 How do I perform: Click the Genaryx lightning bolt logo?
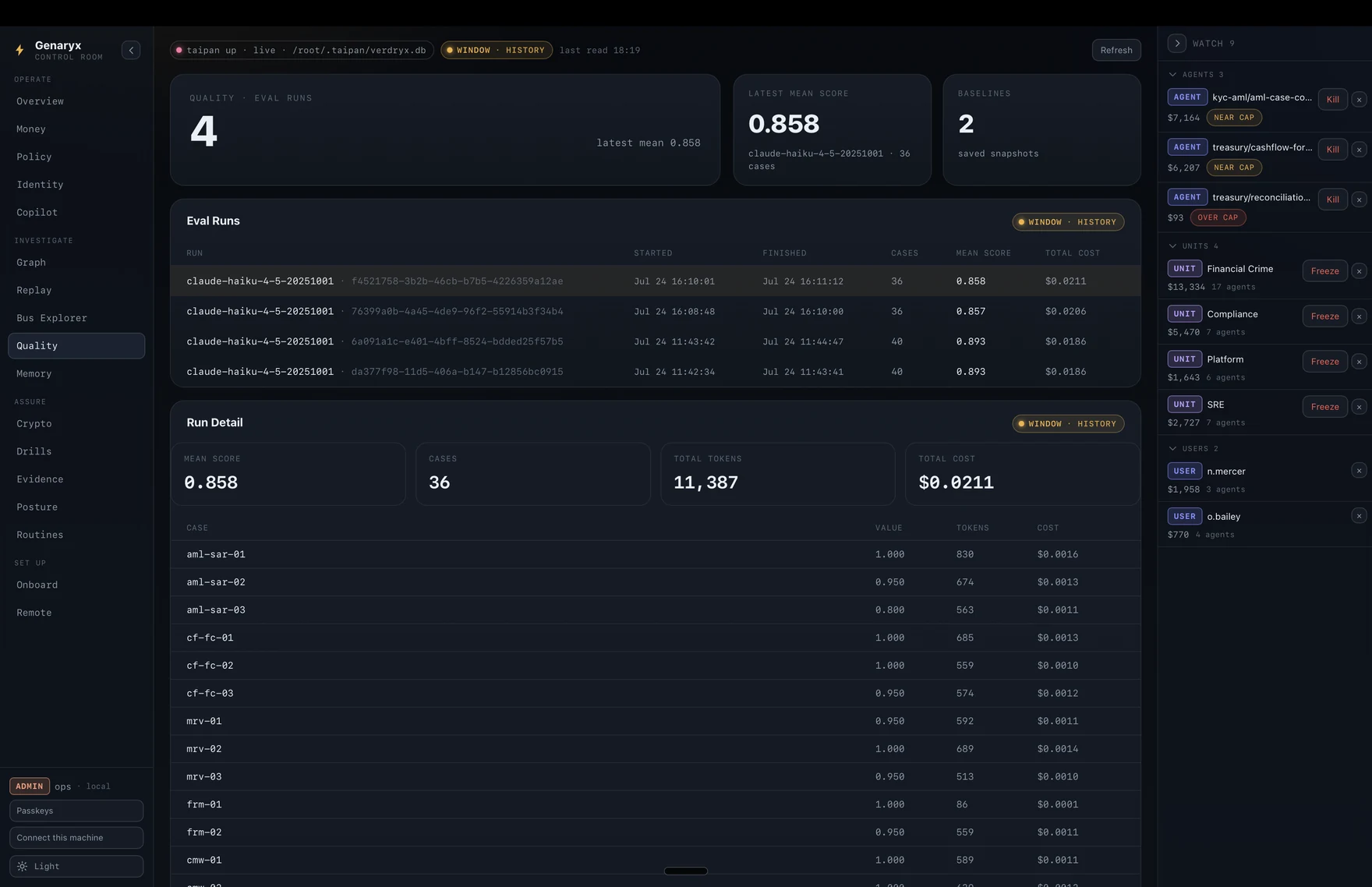[19, 51]
